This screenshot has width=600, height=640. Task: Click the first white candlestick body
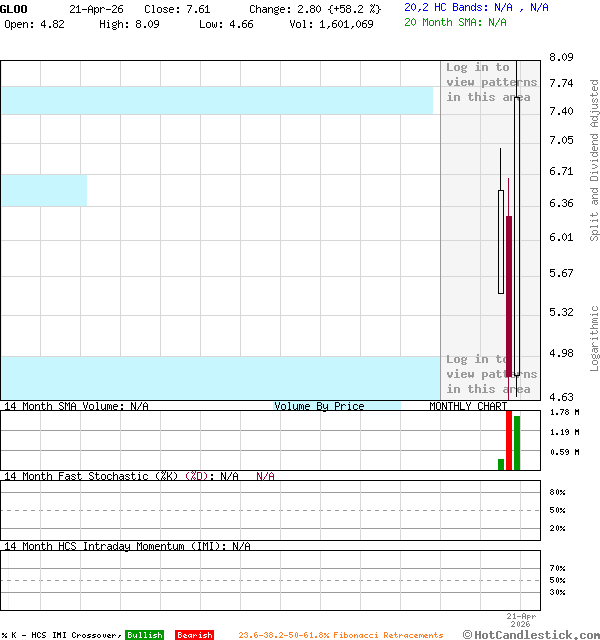501,241
